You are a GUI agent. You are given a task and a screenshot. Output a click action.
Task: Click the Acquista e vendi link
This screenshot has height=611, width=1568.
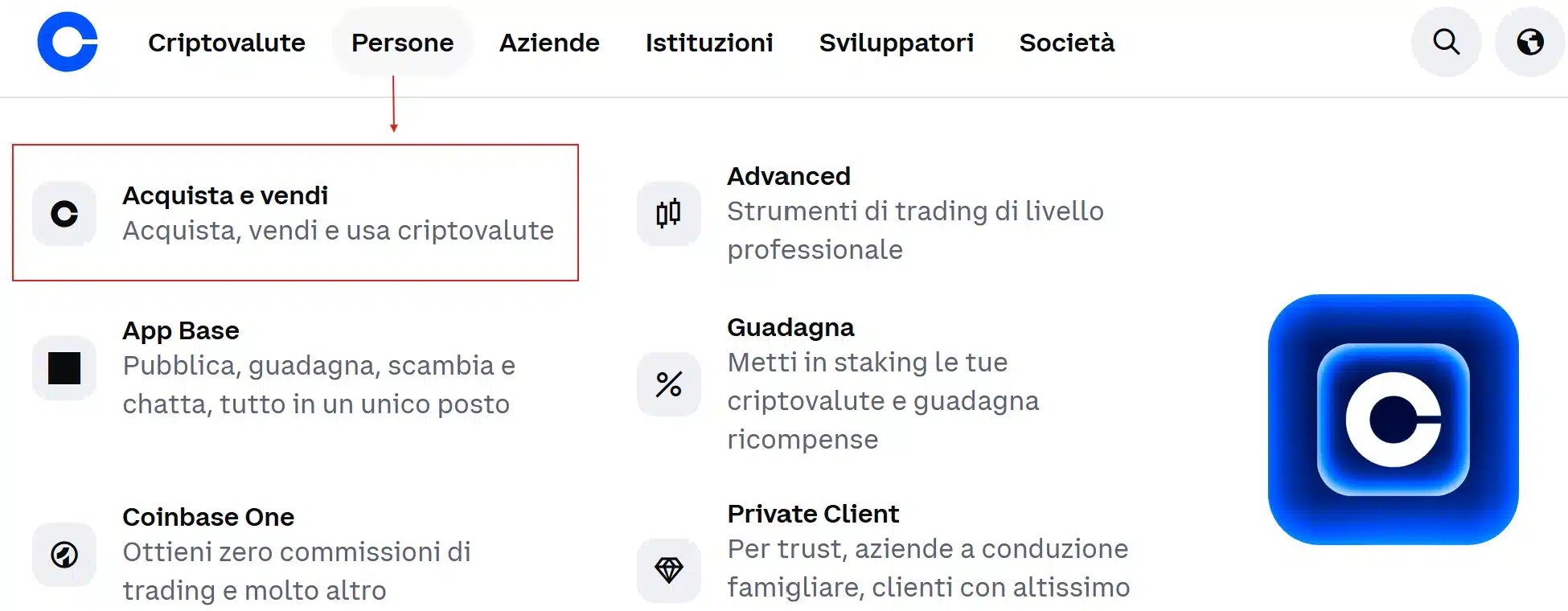pos(225,195)
